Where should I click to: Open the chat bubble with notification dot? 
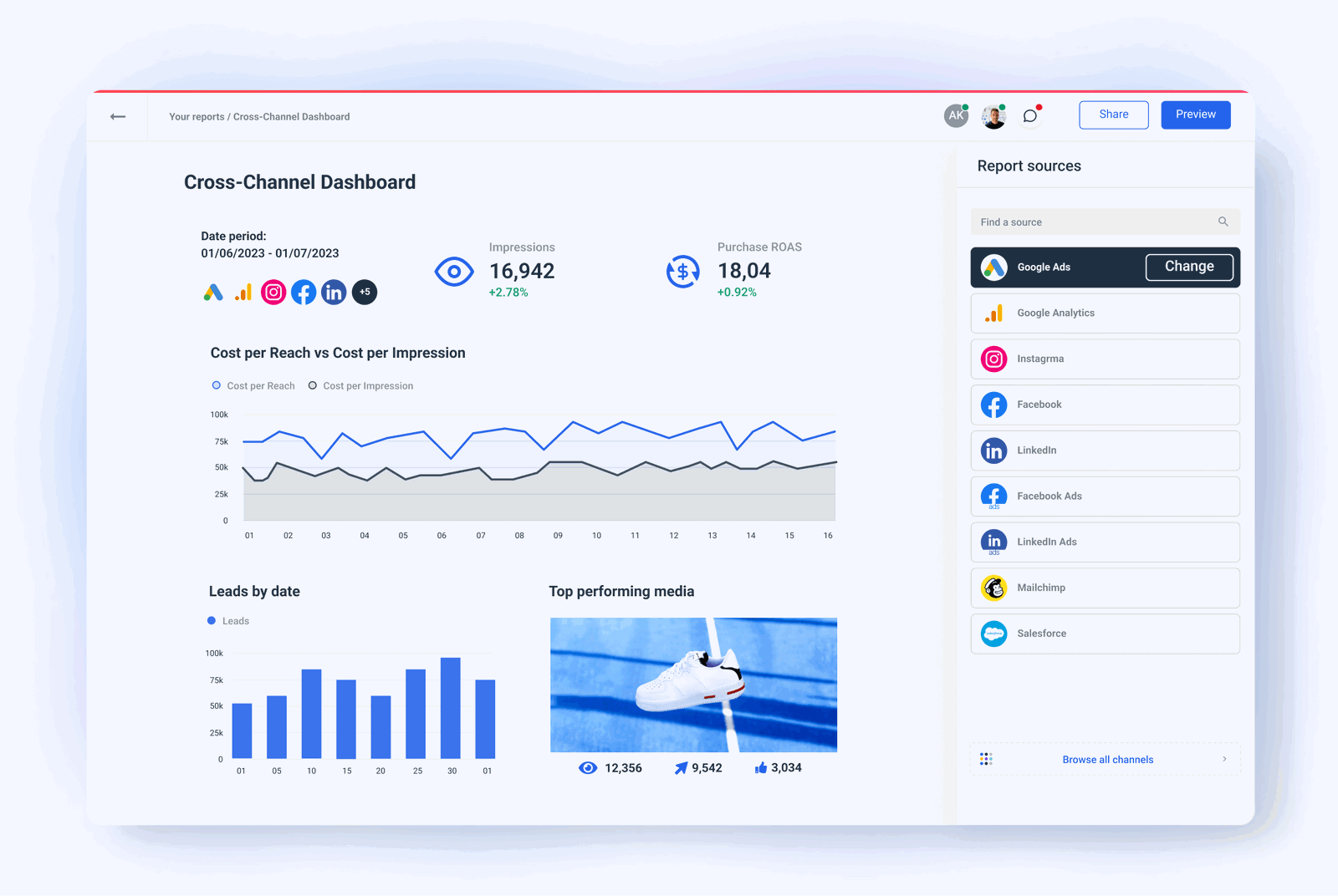point(1029,116)
